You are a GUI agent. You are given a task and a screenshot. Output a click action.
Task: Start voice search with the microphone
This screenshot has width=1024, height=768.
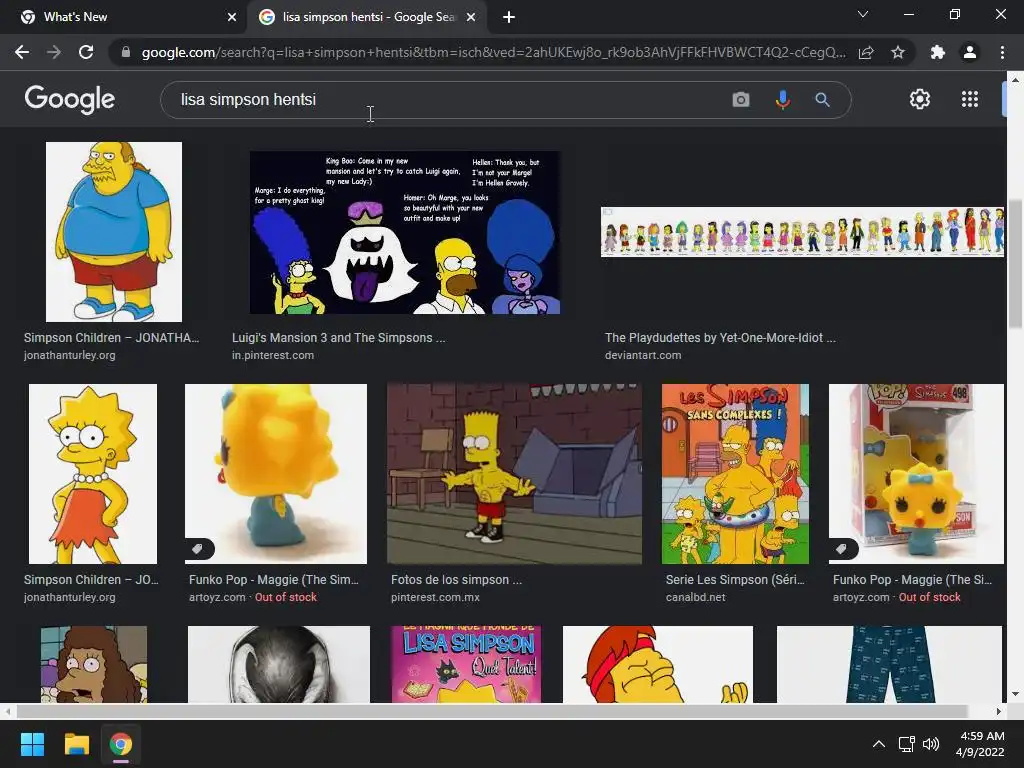click(782, 99)
